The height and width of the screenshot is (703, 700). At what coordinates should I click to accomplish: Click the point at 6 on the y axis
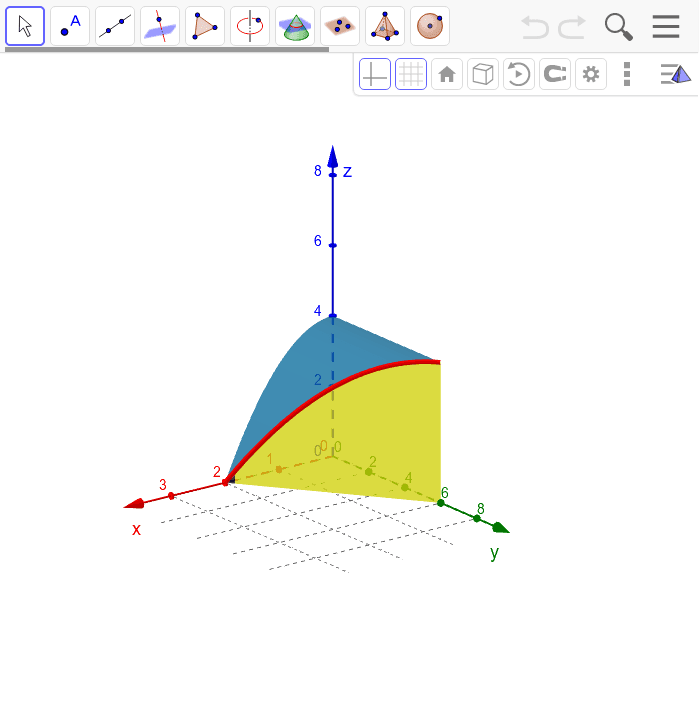pyautogui.click(x=441, y=503)
